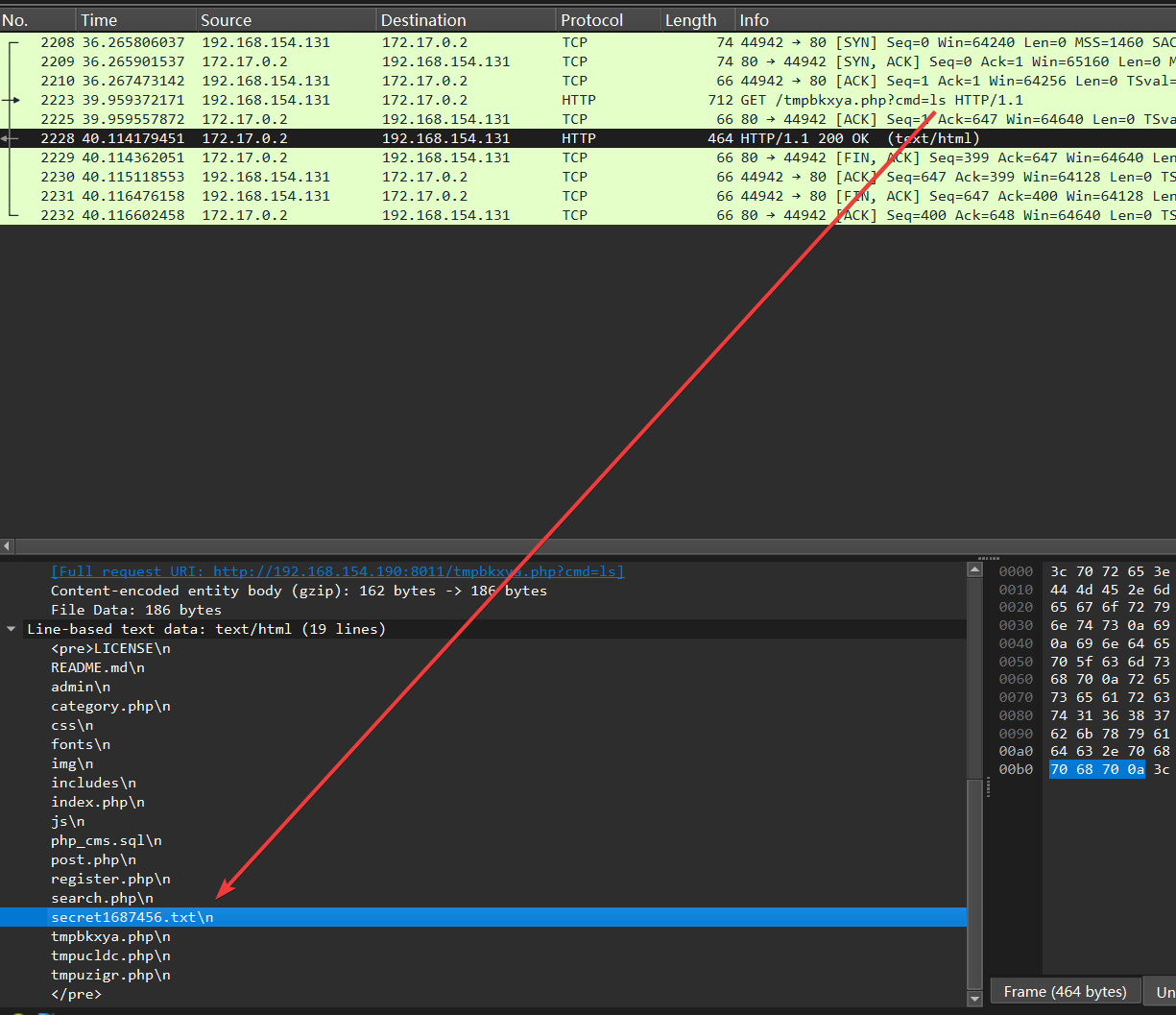This screenshot has width=1176, height=1015.
Task: Select the secret1687456.txt line in details
Action: point(132,917)
